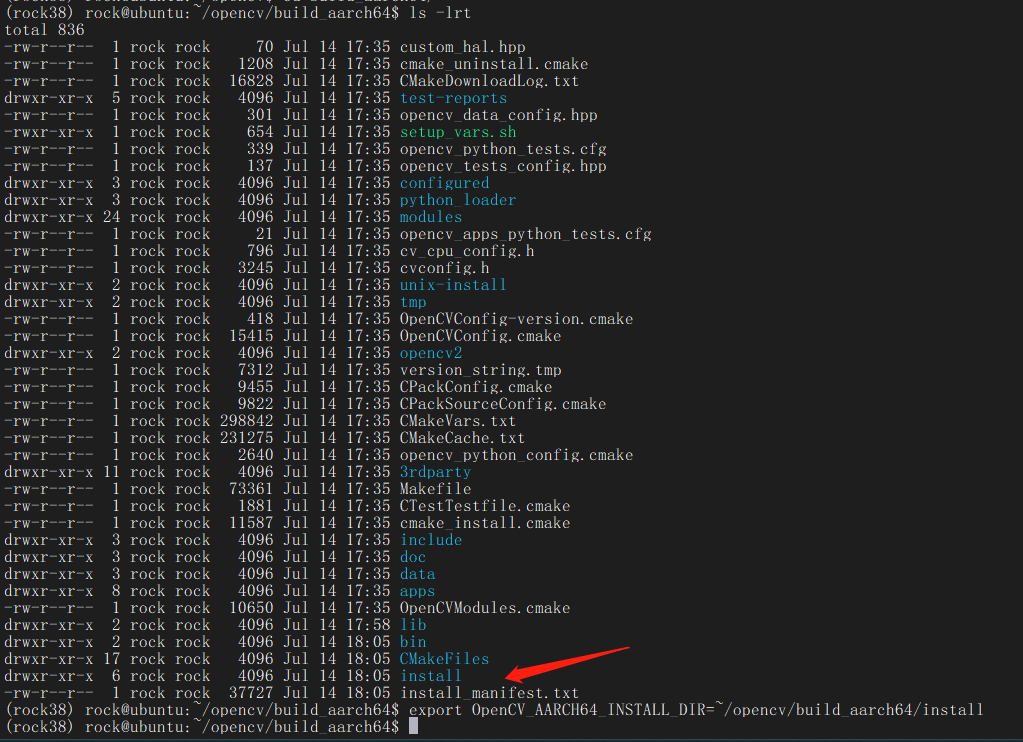Select the CMakeCache.txt file name
The height and width of the screenshot is (742, 1023).
[463, 437]
